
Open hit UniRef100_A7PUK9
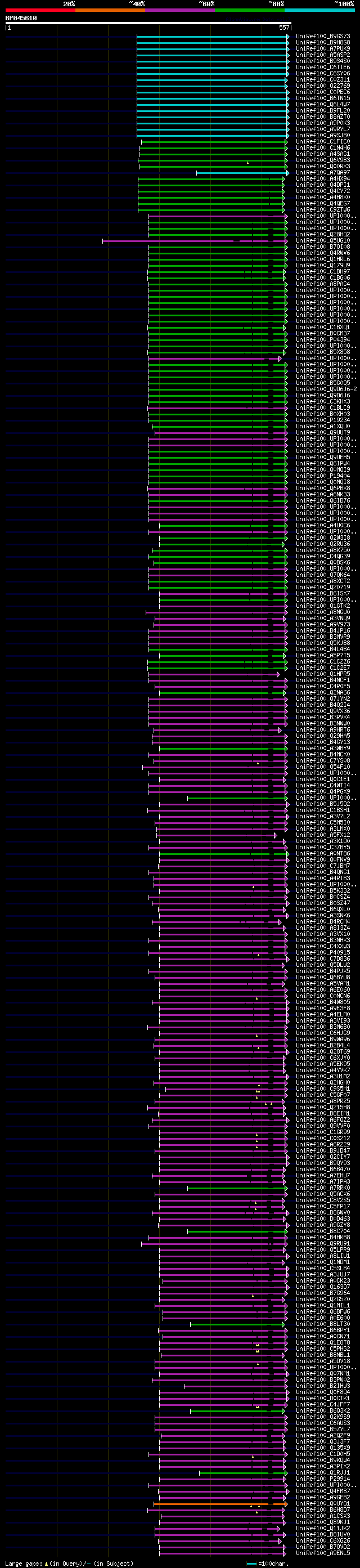323,49
